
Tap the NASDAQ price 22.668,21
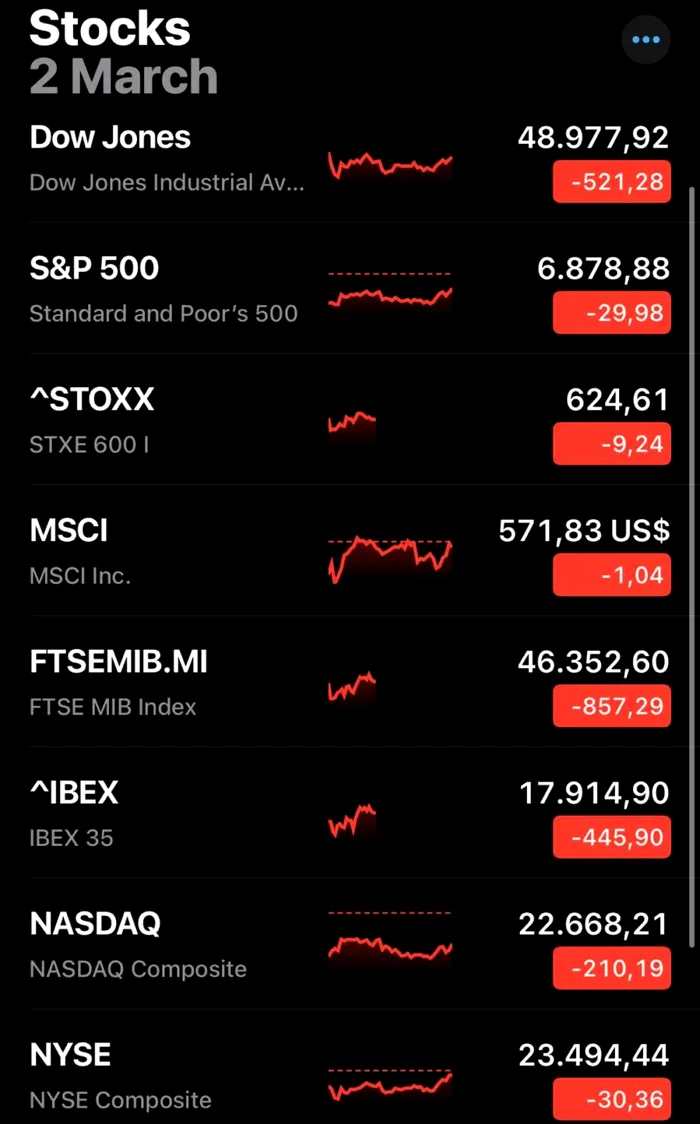pos(593,924)
